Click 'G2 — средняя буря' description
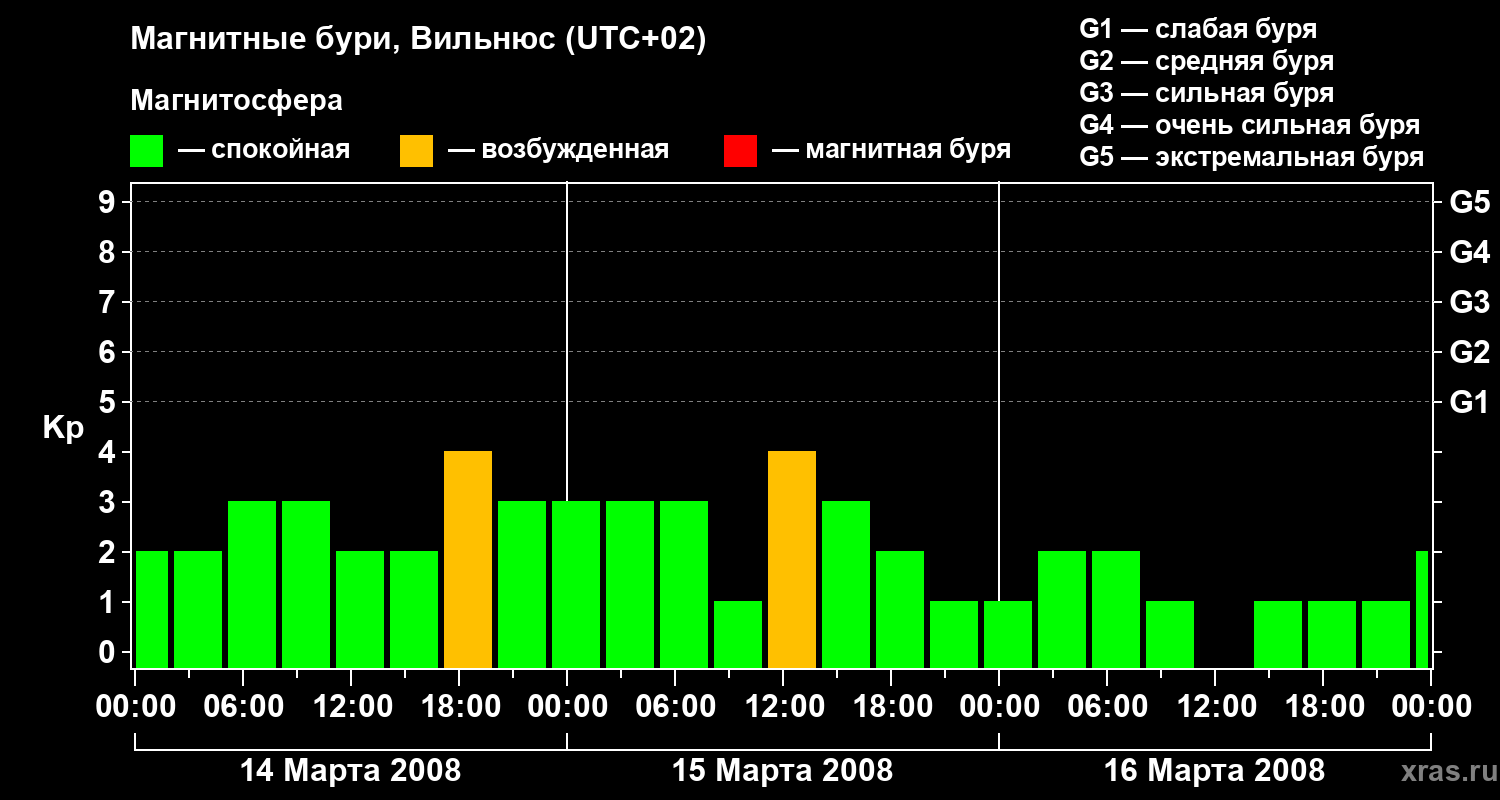The width and height of the screenshot is (1500, 800). (x=1206, y=61)
